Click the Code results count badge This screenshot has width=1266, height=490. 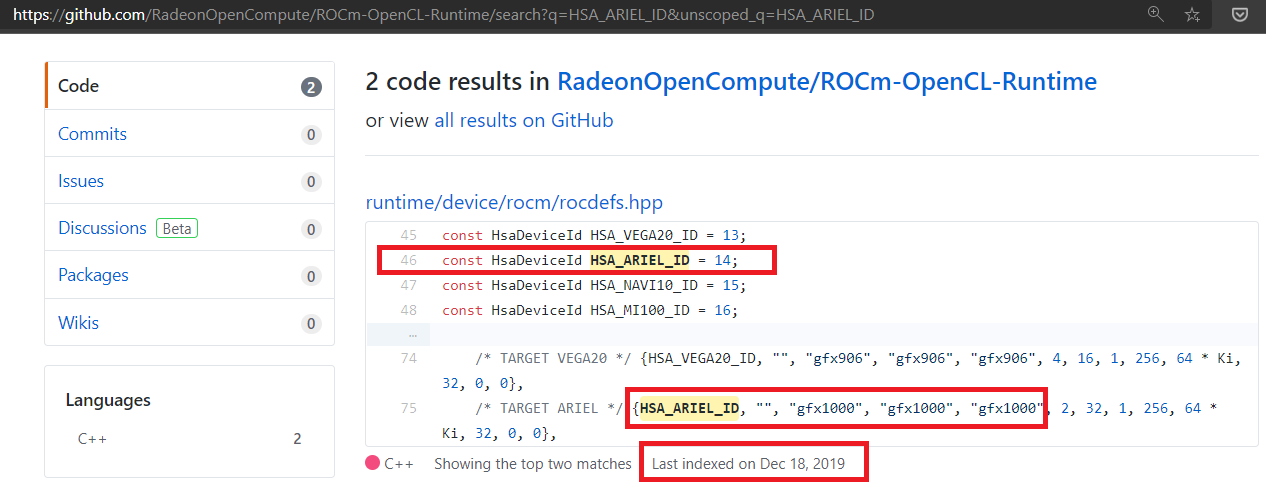(x=312, y=87)
